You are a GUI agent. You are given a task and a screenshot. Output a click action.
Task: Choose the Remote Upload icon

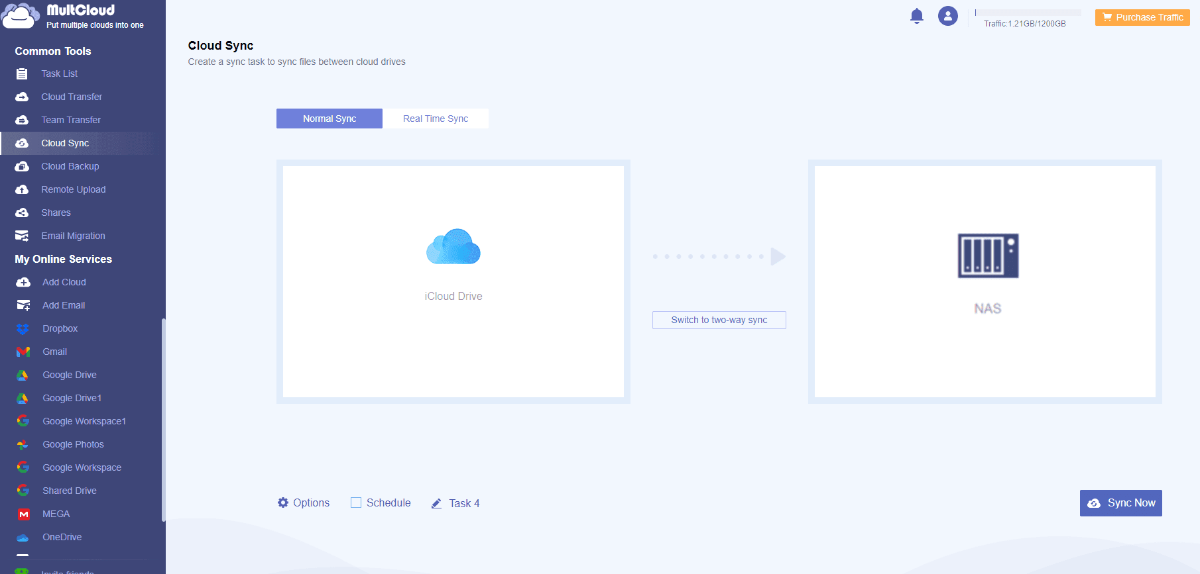[22, 189]
